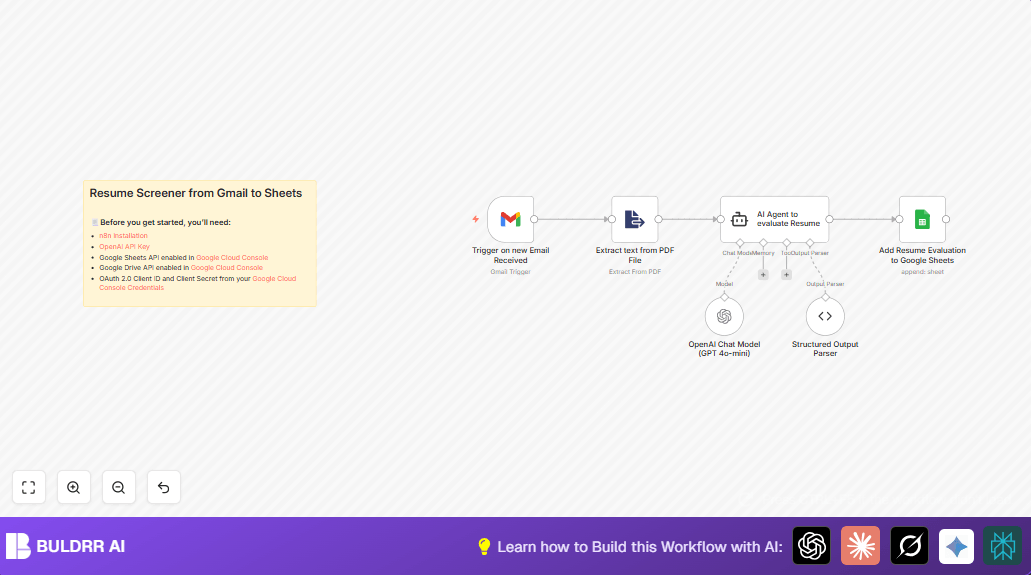The width and height of the screenshot is (1031, 575).
Task: Click the 'append: sheet' subtitle
Action: pyautogui.click(x=922, y=272)
